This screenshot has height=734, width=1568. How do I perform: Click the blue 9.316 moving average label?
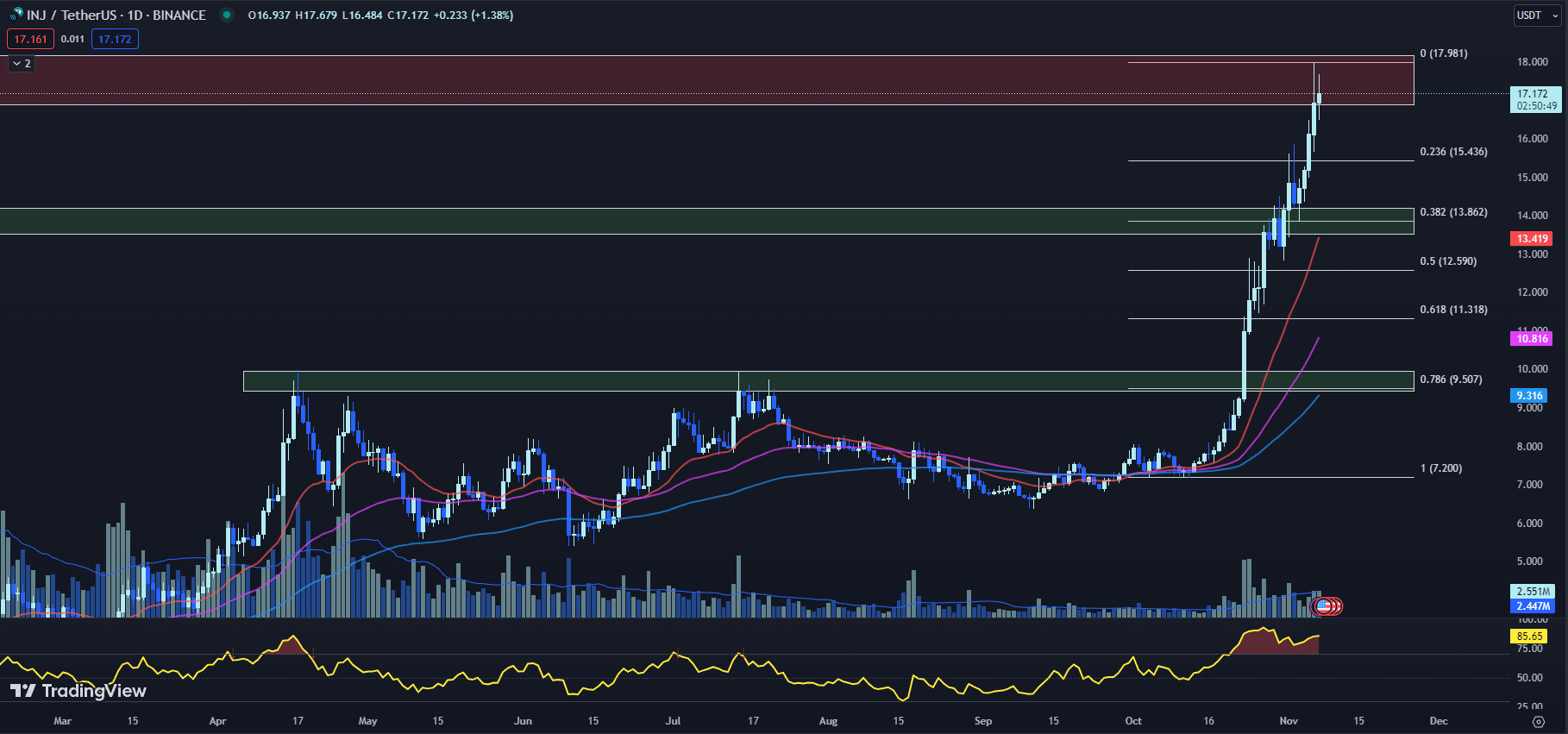(1528, 396)
